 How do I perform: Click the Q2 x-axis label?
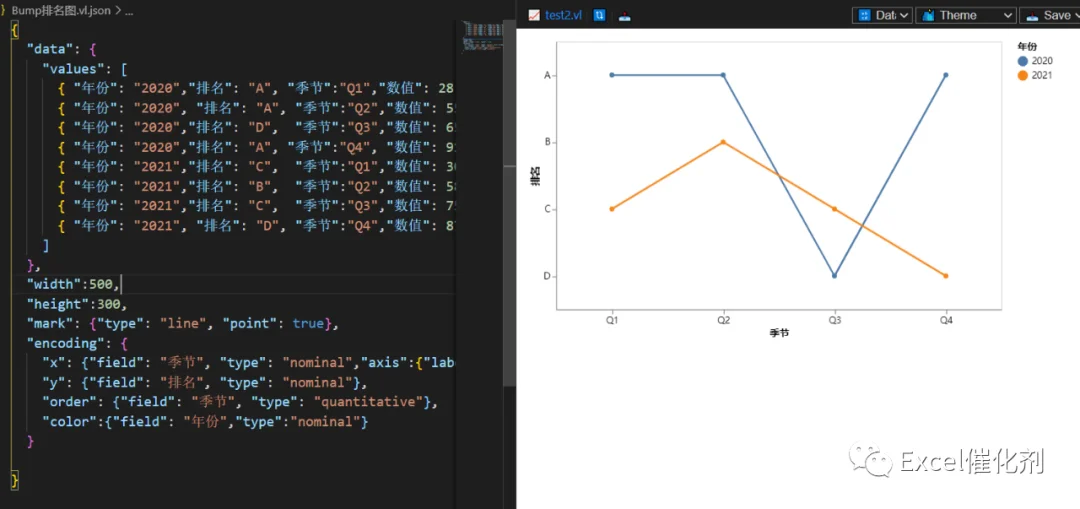click(x=723, y=320)
